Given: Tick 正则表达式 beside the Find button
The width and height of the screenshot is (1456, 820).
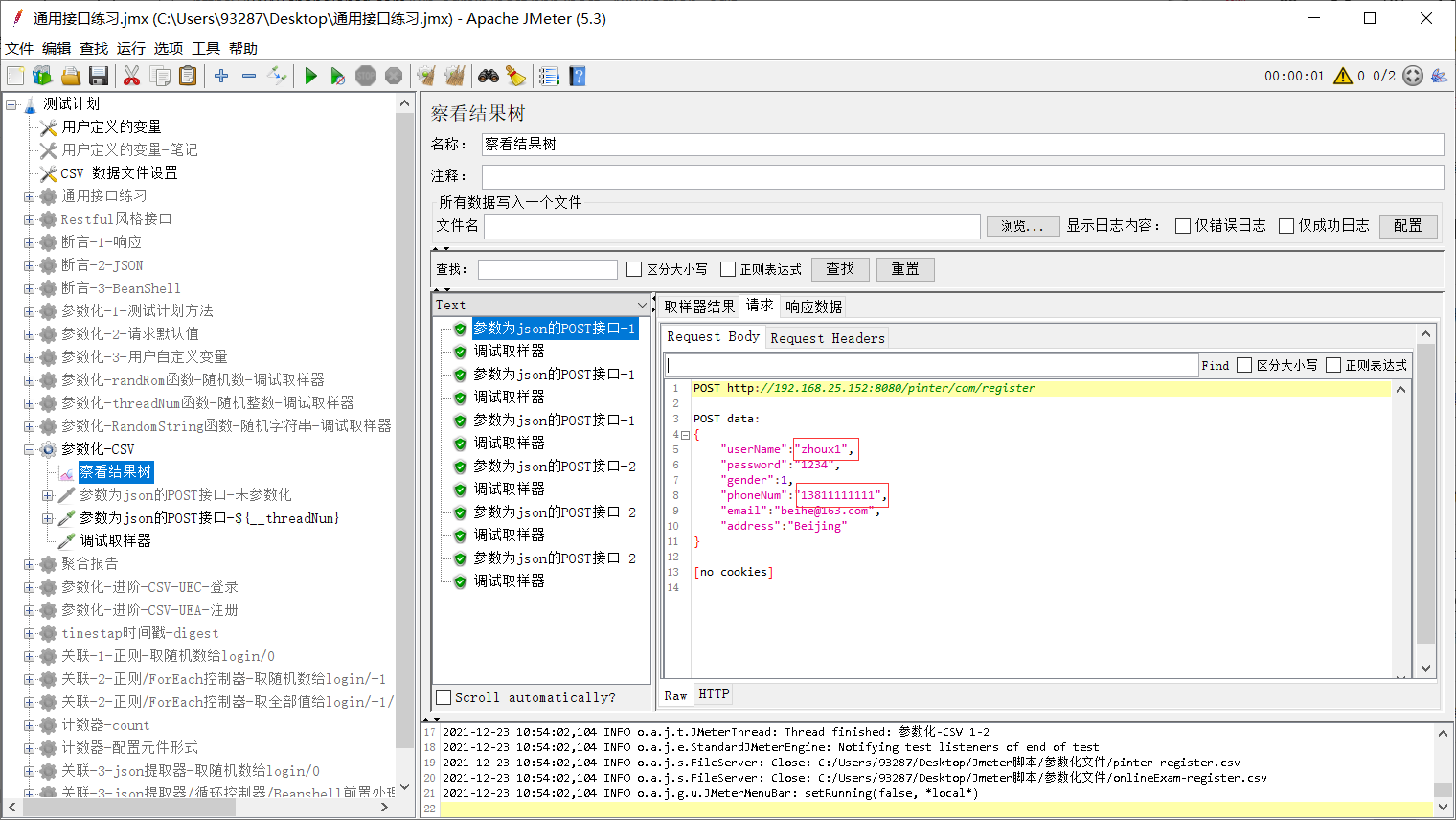Looking at the screenshot, I should pos(1333,365).
